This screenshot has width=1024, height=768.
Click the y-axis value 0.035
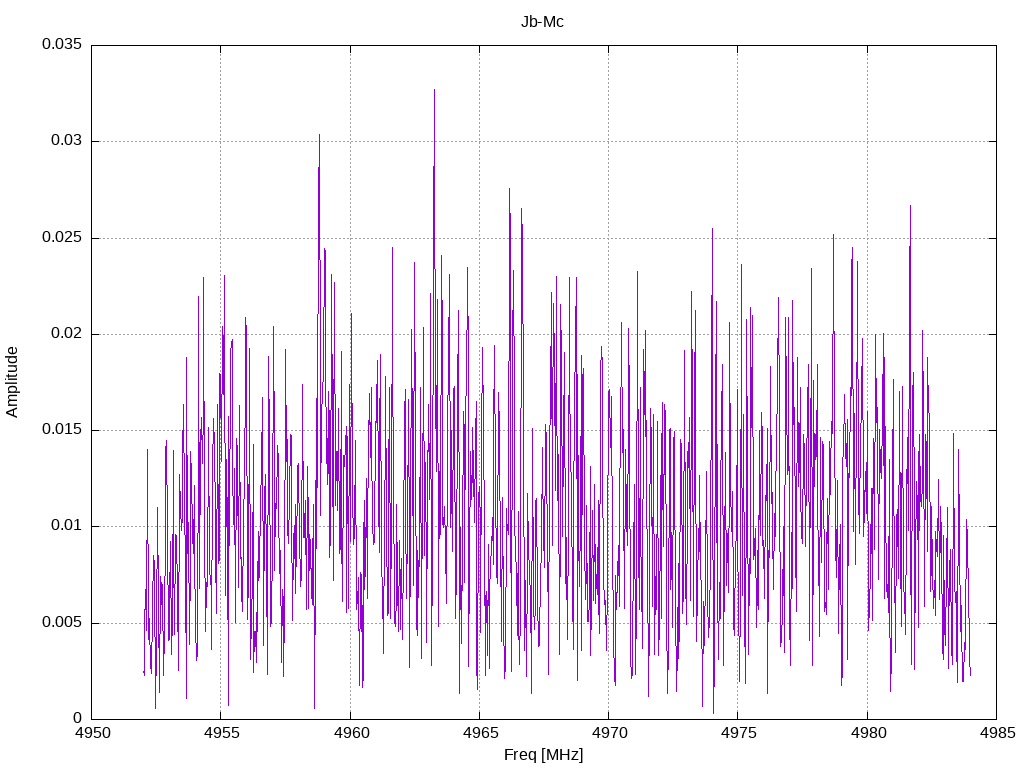tap(62, 44)
